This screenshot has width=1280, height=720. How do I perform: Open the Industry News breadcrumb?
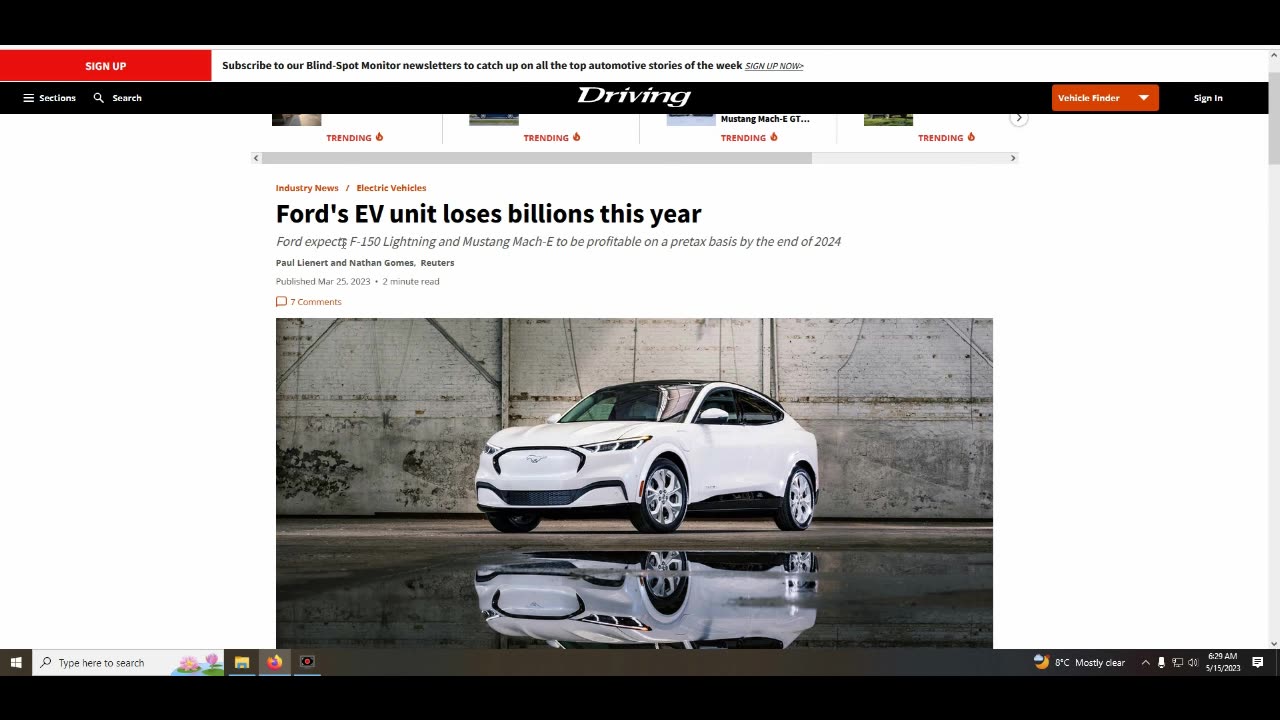307,188
